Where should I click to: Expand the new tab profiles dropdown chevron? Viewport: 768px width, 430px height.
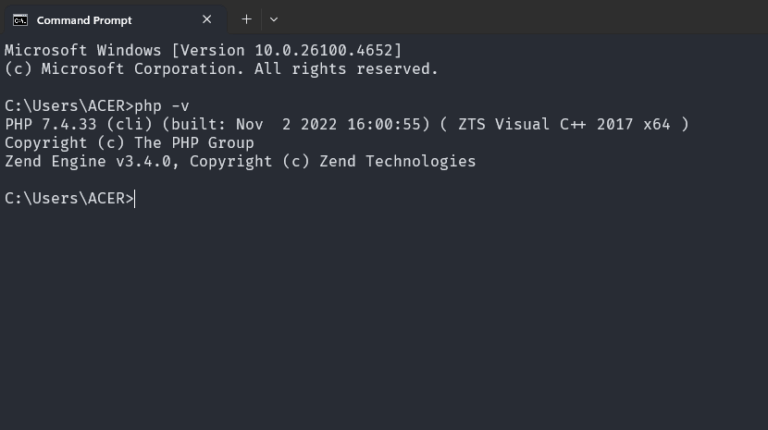coord(274,20)
